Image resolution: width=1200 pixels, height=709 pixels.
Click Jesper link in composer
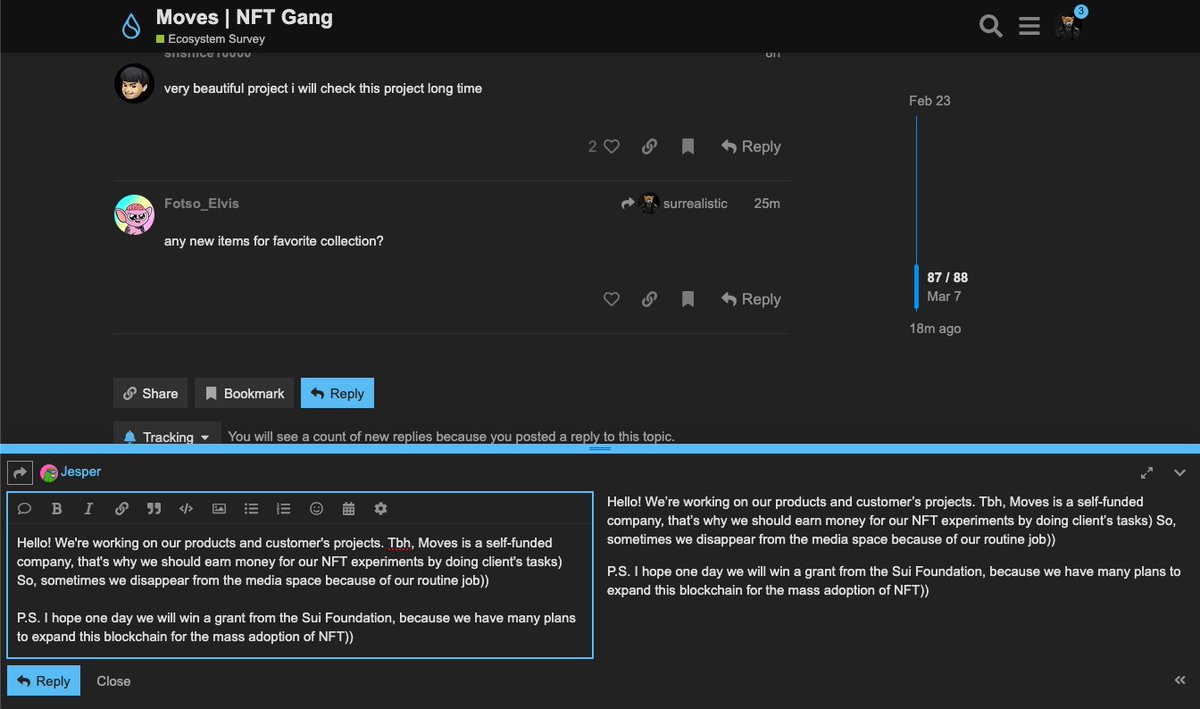80,471
